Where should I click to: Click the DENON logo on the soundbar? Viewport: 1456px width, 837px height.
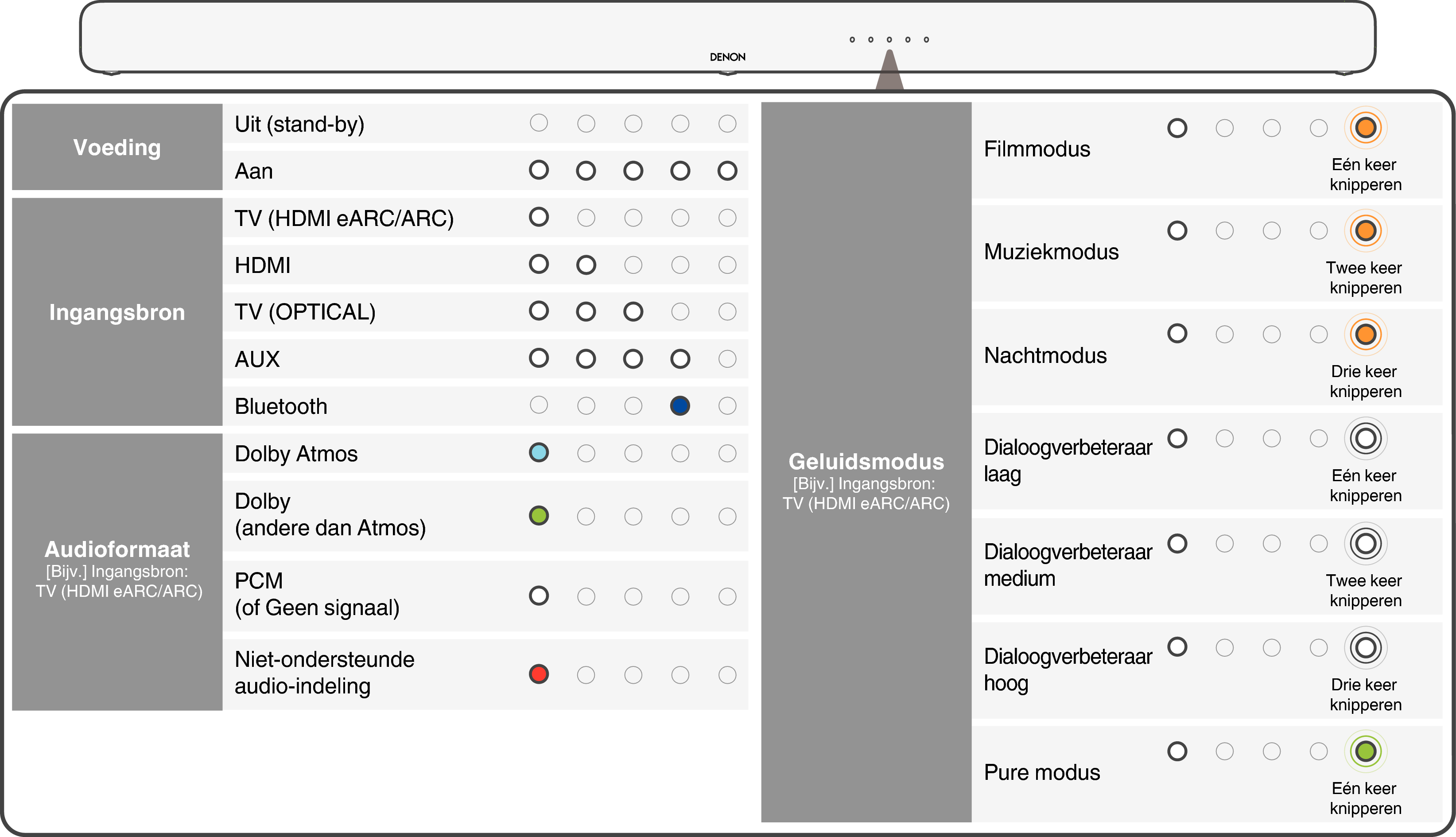tap(727, 57)
